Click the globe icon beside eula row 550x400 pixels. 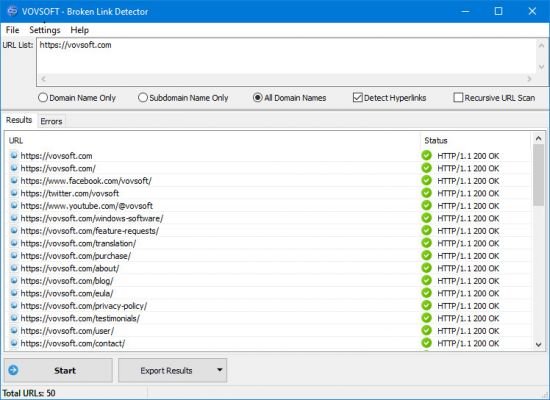coord(14,293)
